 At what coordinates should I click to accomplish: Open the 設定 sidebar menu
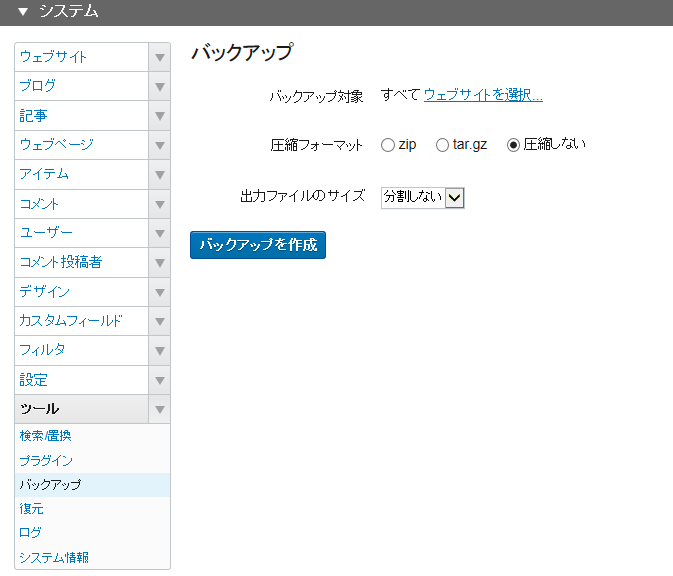pos(82,380)
